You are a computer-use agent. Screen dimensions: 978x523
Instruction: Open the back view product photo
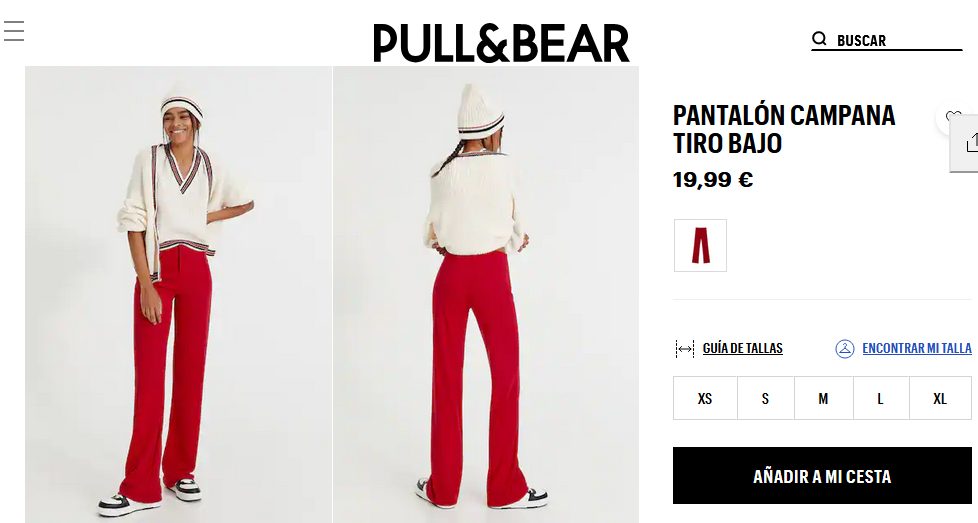(486, 294)
